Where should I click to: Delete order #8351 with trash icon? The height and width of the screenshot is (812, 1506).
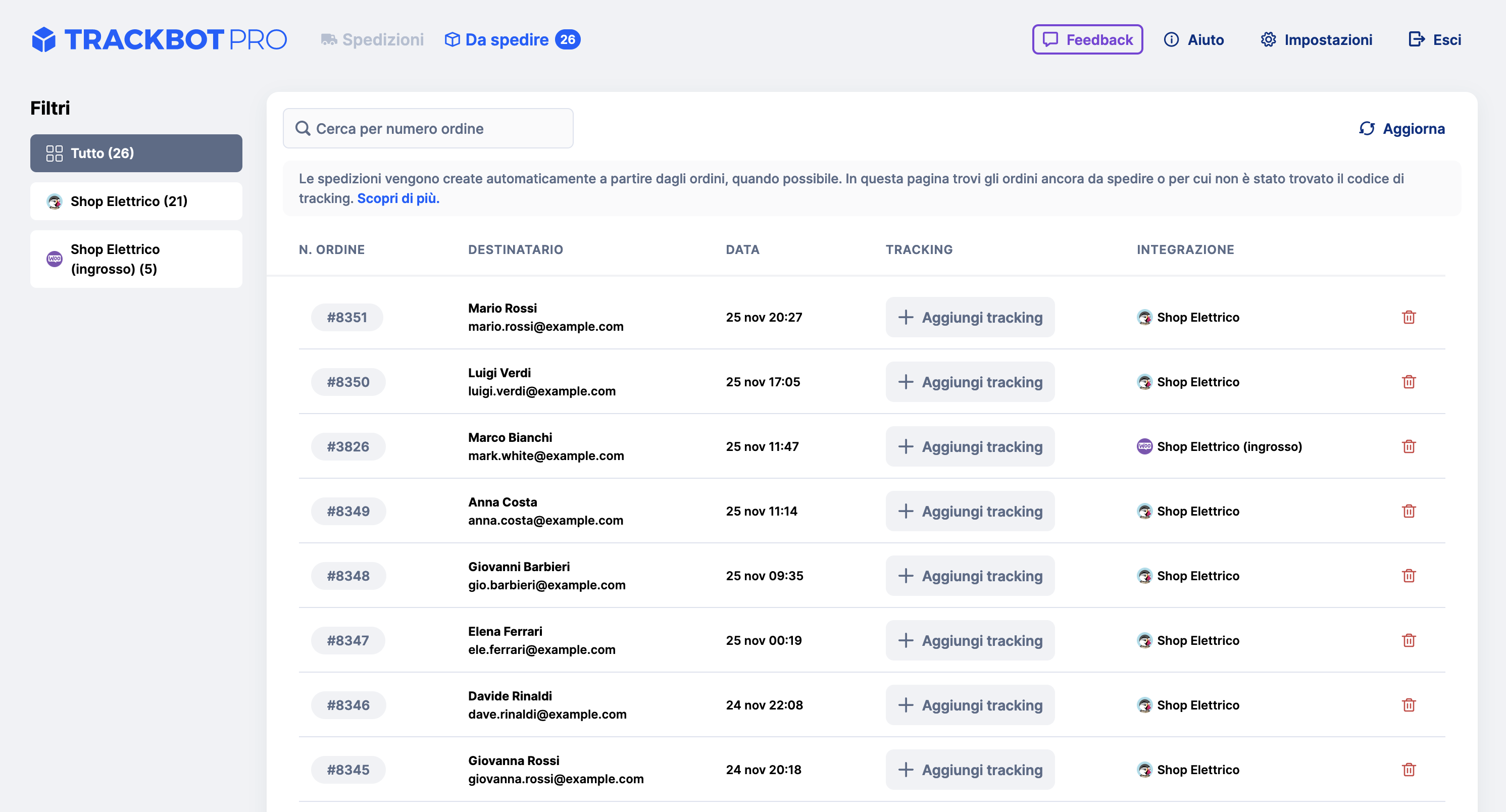pos(1409,318)
